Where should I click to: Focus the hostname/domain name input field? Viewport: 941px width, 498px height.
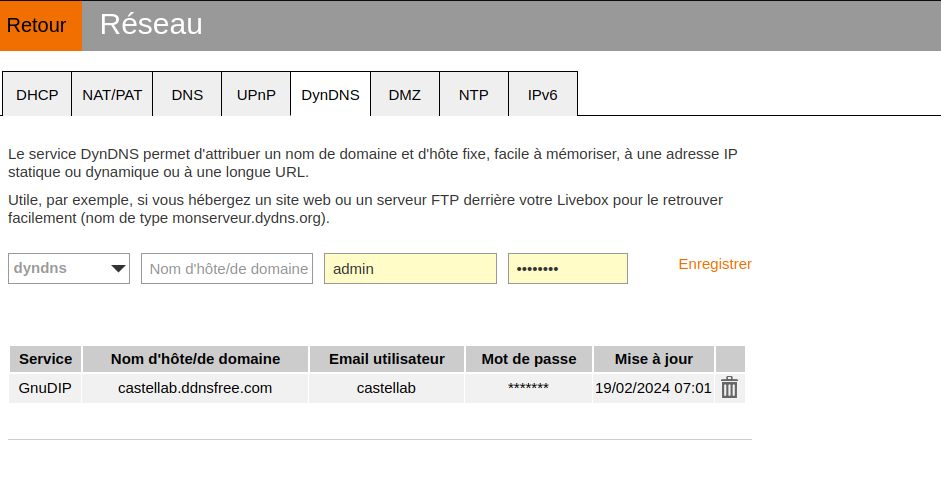227,268
